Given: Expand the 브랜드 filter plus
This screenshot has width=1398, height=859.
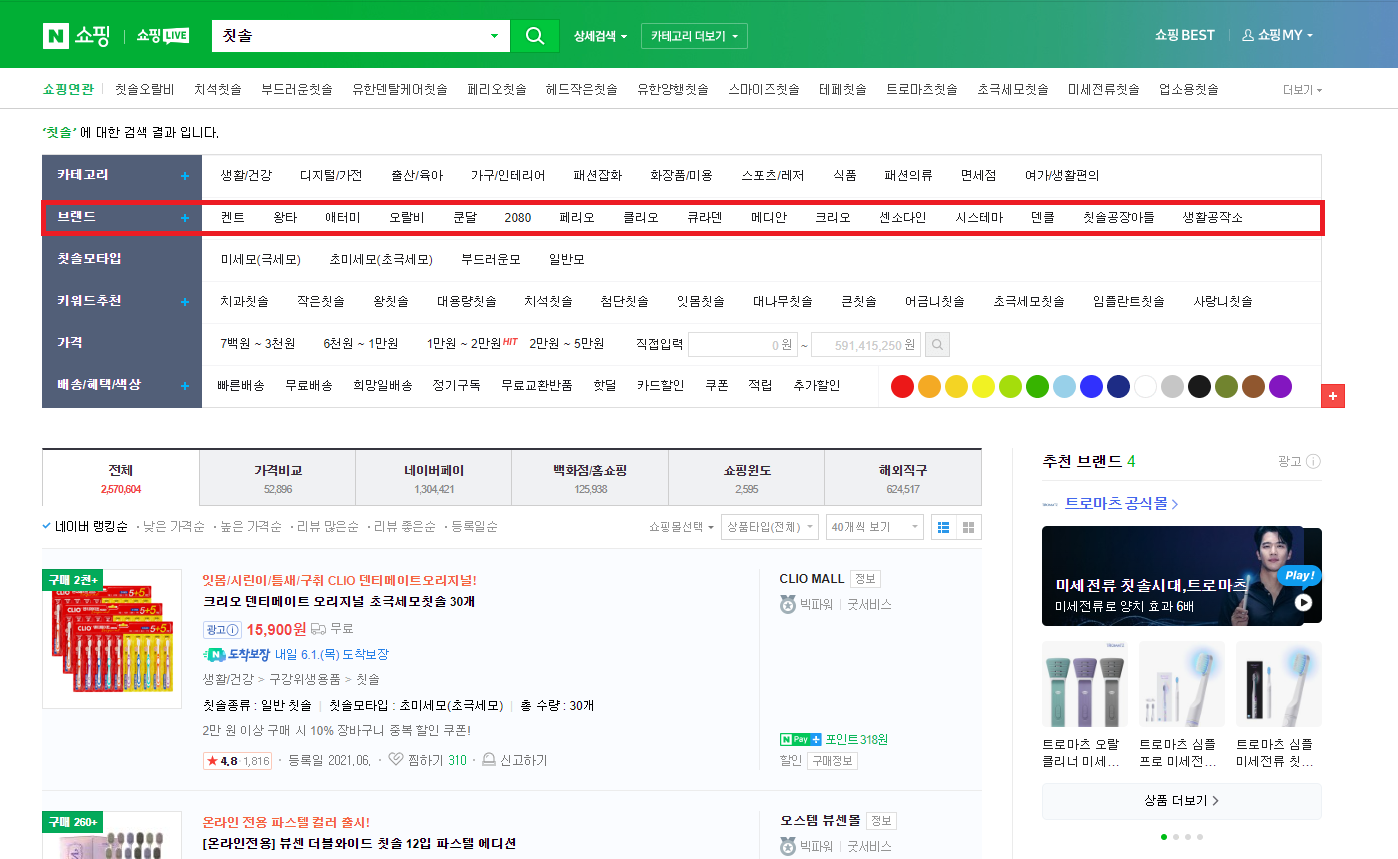Looking at the screenshot, I should click(184, 218).
